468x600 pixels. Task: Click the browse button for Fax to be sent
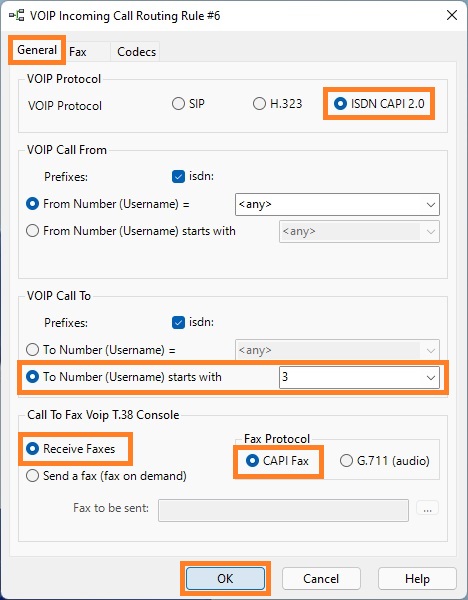click(427, 509)
